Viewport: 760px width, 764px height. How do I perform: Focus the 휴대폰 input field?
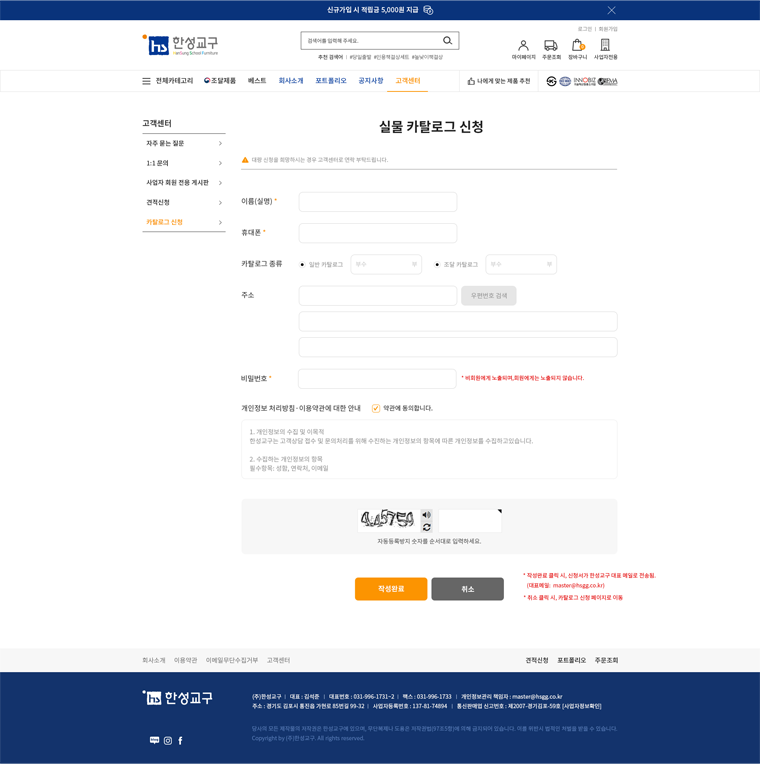point(378,233)
